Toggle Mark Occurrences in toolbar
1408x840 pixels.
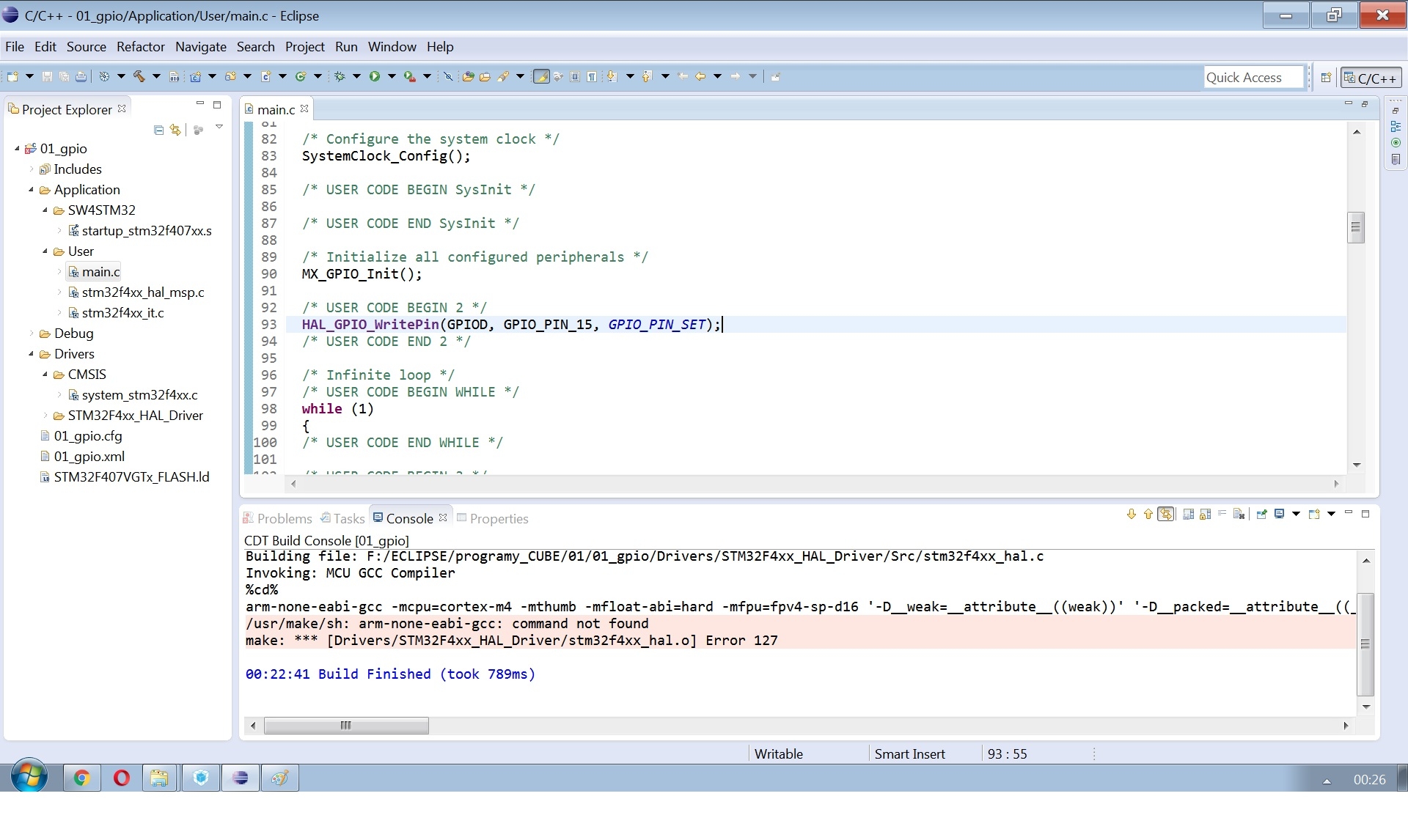(541, 76)
